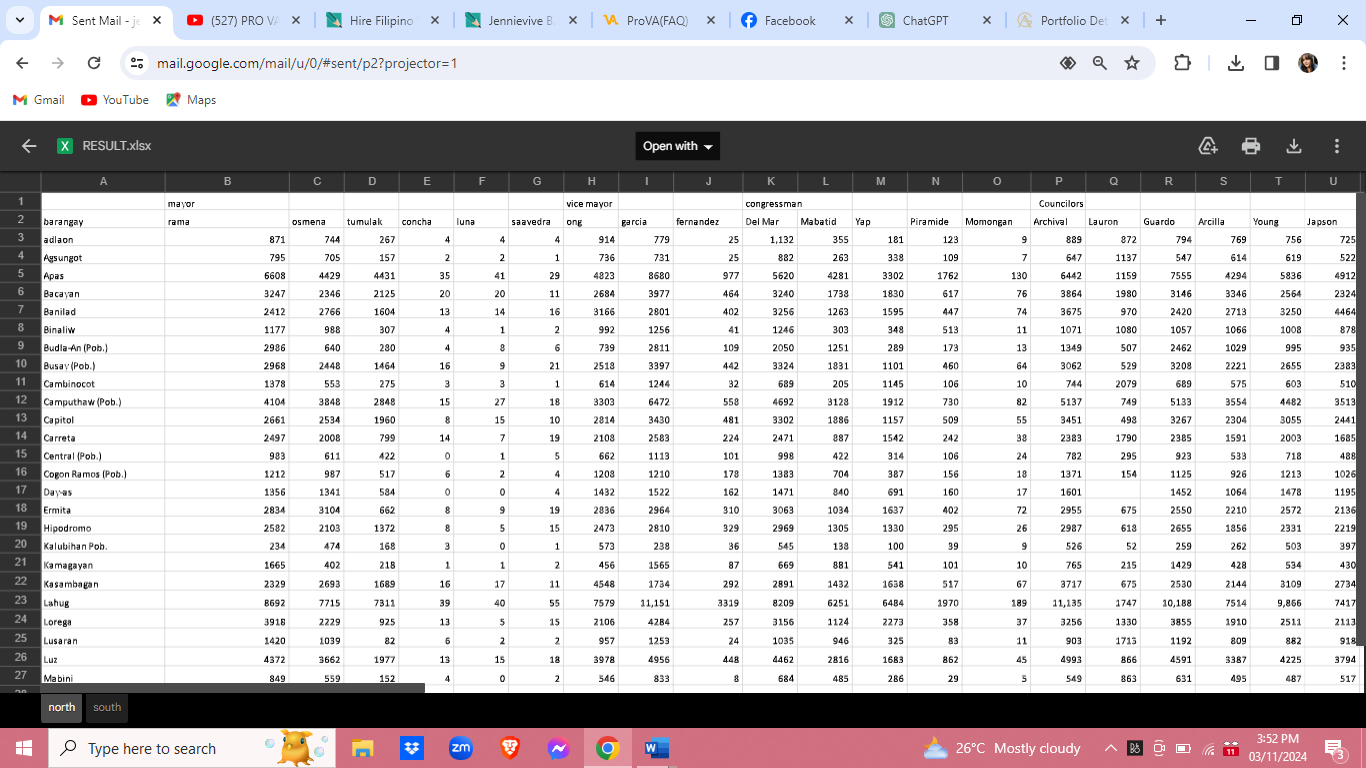Open Dropbox from the taskbar
This screenshot has width=1366, height=768.
click(411, 748)
